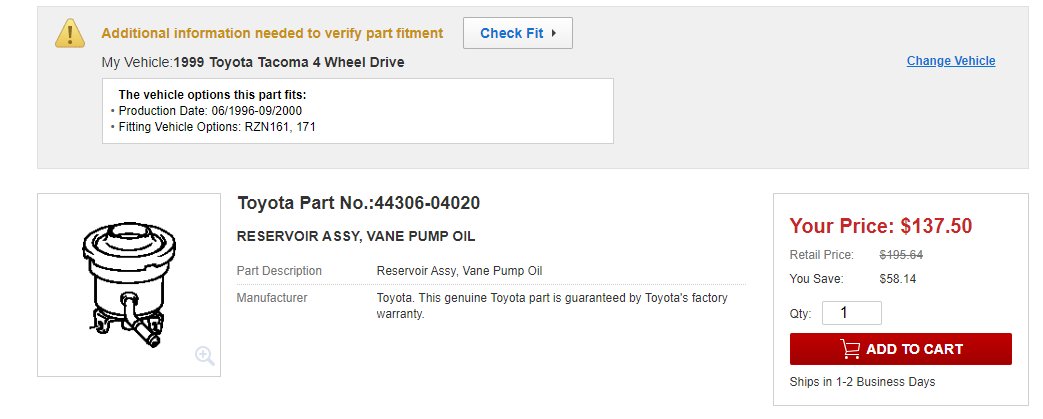
Task: Select the Toyota Part No. 44306-04020 heading
Action: [359, 203]
